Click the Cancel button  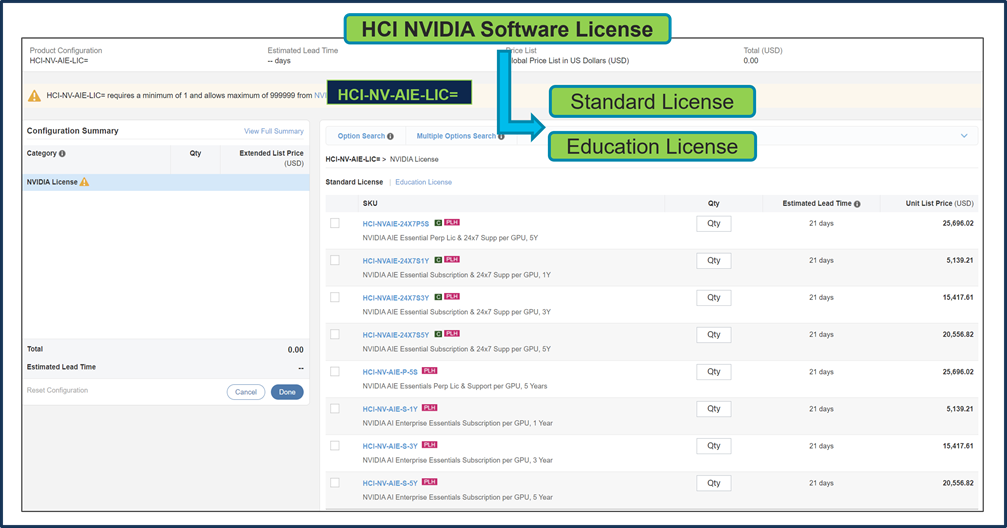[x=246, y=392]
